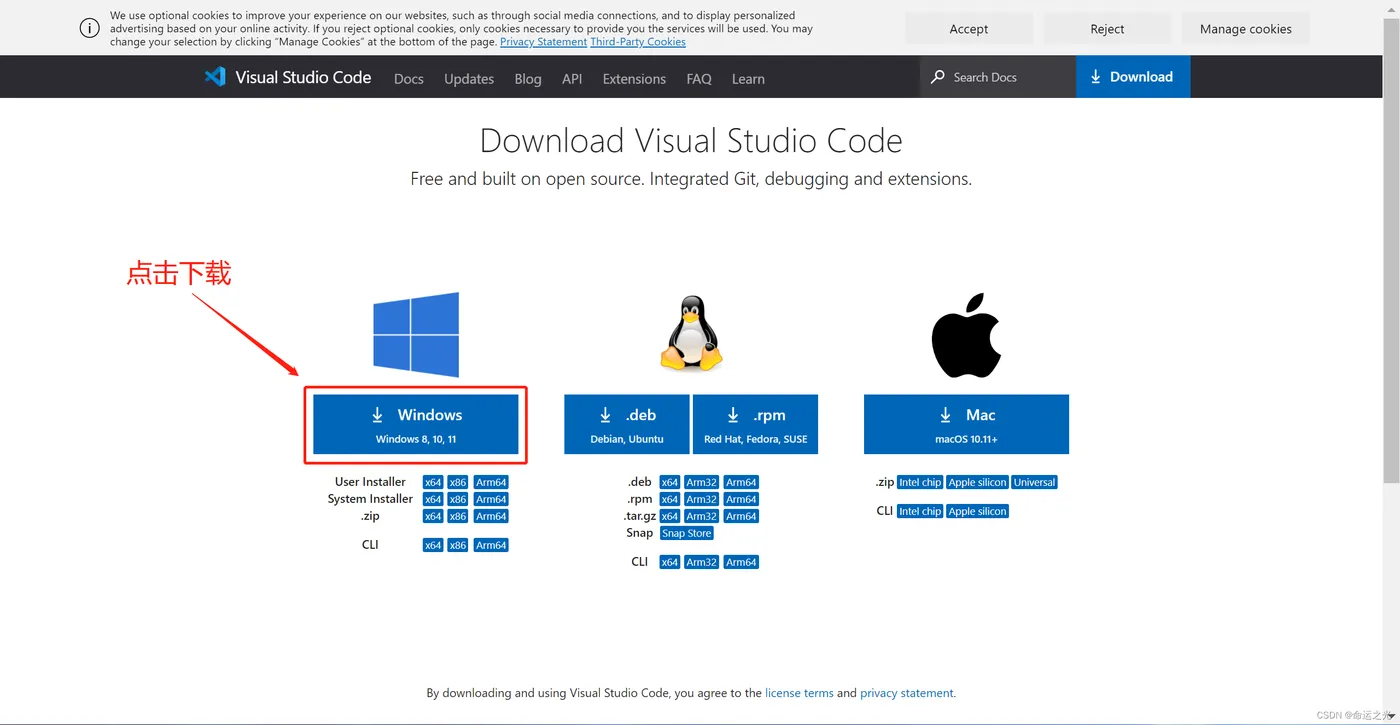Click the Visual Studio Code logo icon
The width and height of the screenshot is (1400, 725).
[x=215, y=77]
